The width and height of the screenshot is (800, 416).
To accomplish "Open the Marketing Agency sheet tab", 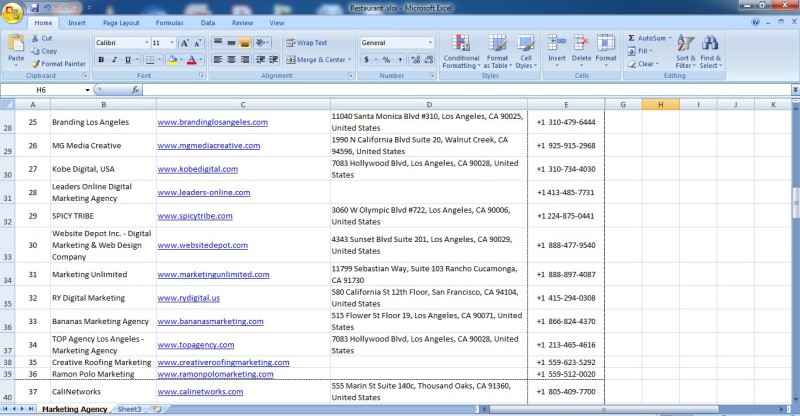I will point(75,409).
